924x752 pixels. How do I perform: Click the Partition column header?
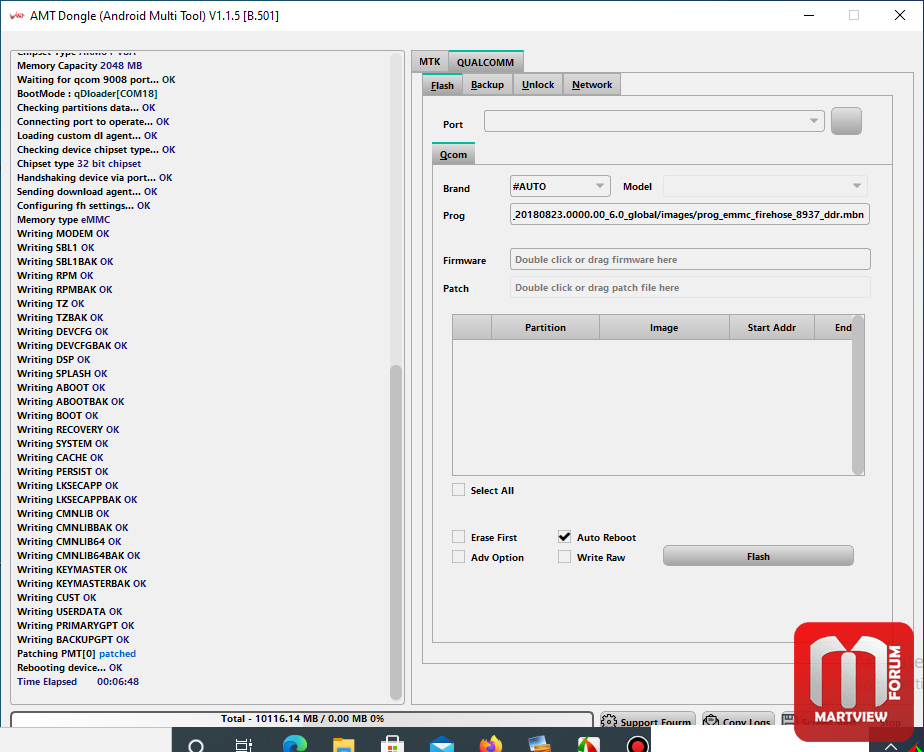pos(545,328)
